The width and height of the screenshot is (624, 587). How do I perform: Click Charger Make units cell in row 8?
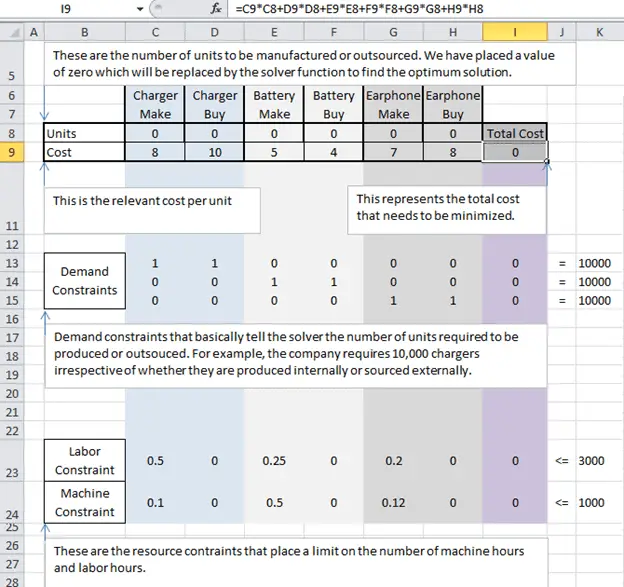(x=155, y=133)
